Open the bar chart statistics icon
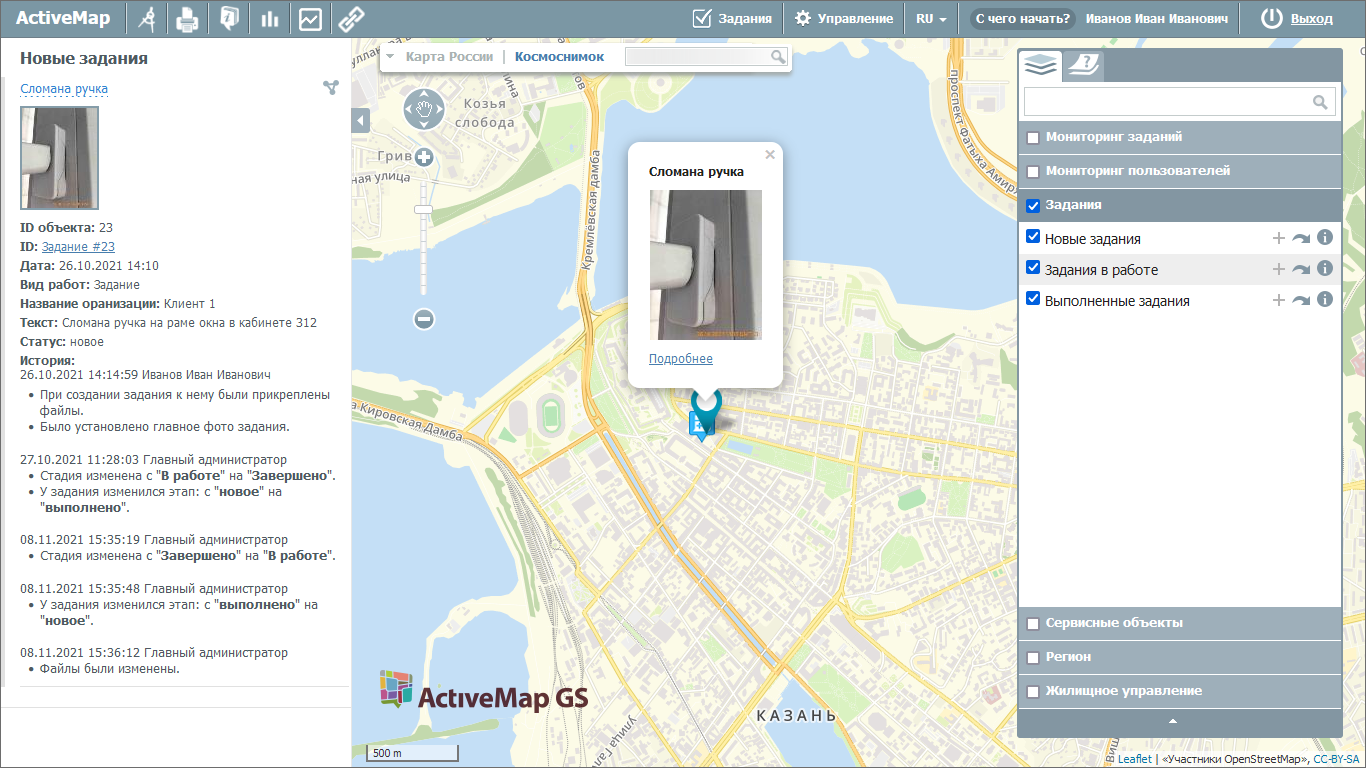Viewport: 1366px width, 768px height. (x=269, y=19)
